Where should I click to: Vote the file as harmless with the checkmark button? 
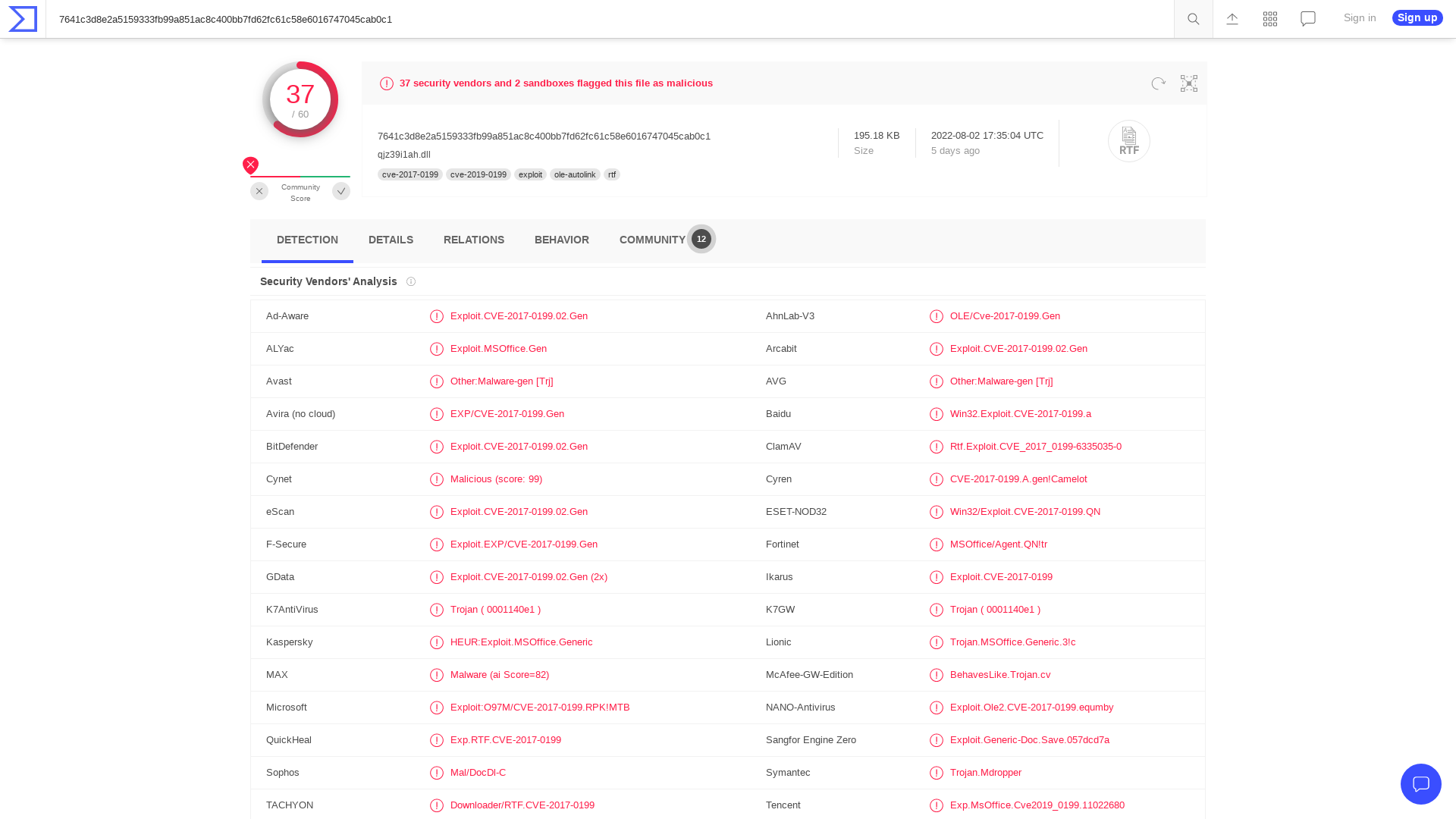click(x=341, y=191)
